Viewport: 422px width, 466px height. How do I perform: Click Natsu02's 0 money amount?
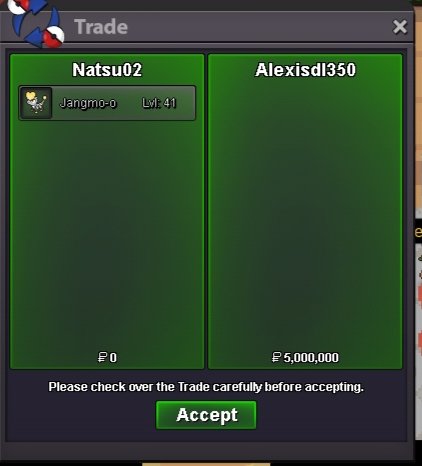point(113,358)
